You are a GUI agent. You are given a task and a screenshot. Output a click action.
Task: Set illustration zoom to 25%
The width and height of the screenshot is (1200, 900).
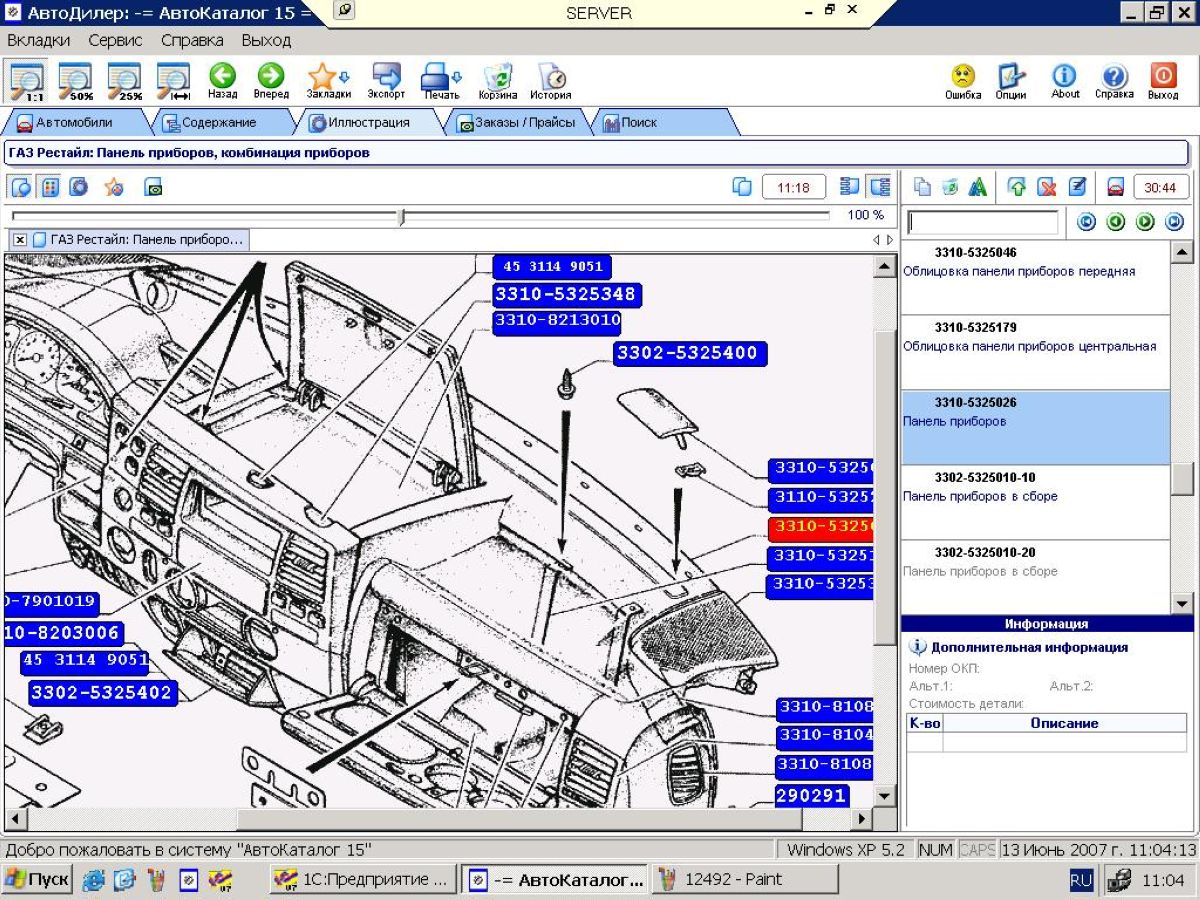[x=125, y=81]
